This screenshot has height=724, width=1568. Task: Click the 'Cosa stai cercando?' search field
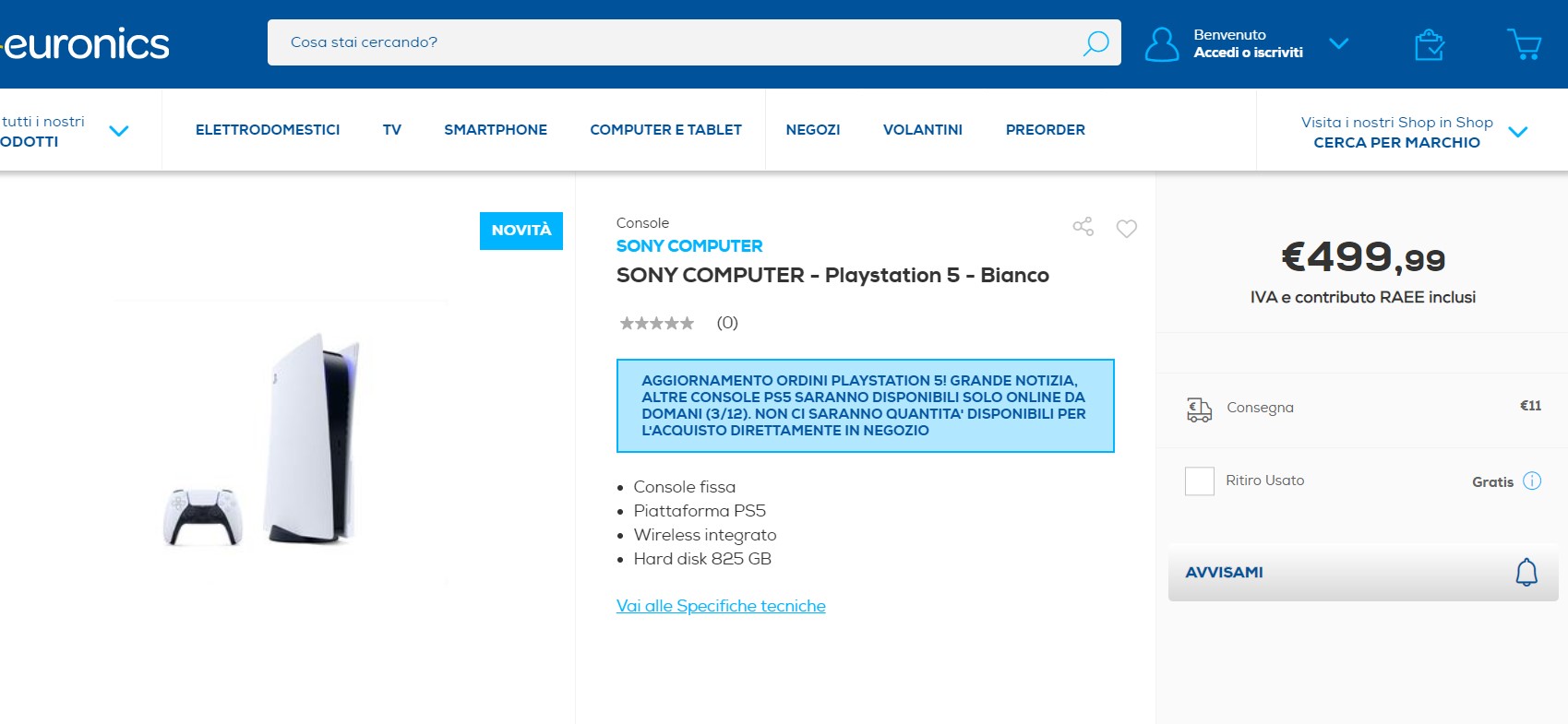pyautogui.click(x=694, y=42)
